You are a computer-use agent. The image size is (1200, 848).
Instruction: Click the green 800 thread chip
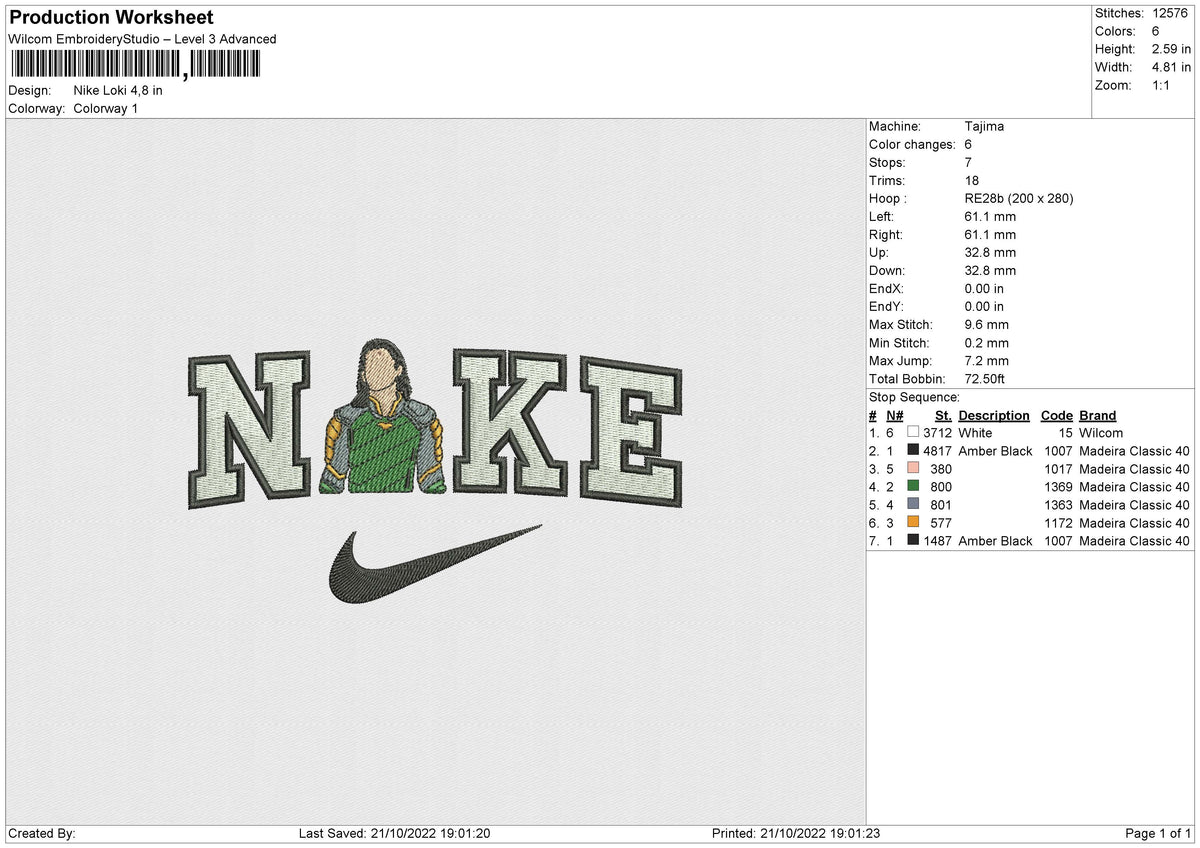pyautogui.click(x=912, y=487)
